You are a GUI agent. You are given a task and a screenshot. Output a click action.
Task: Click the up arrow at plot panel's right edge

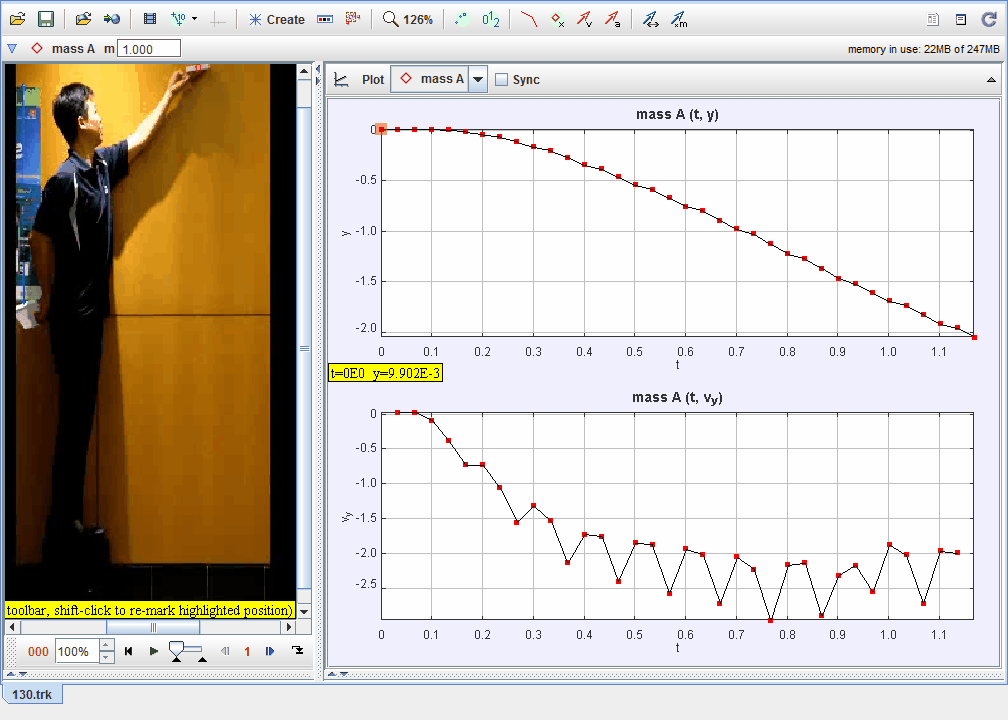pos(991,80)
